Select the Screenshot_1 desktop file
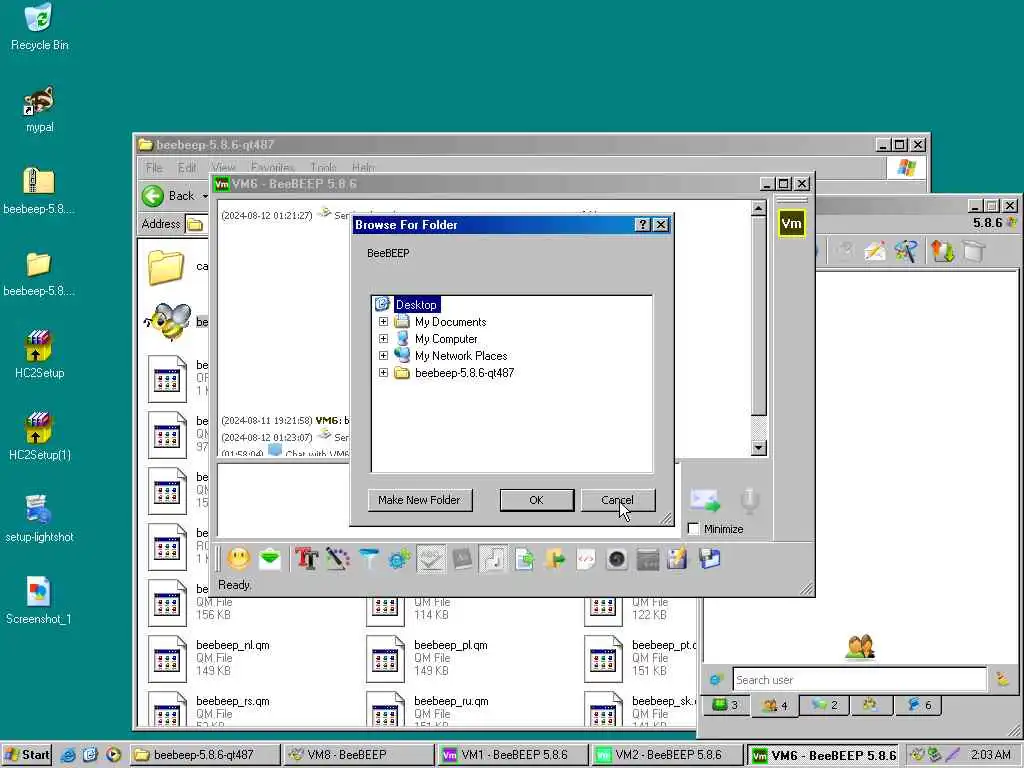Viewport: 1024px width, 768px height. pos(39,601)
